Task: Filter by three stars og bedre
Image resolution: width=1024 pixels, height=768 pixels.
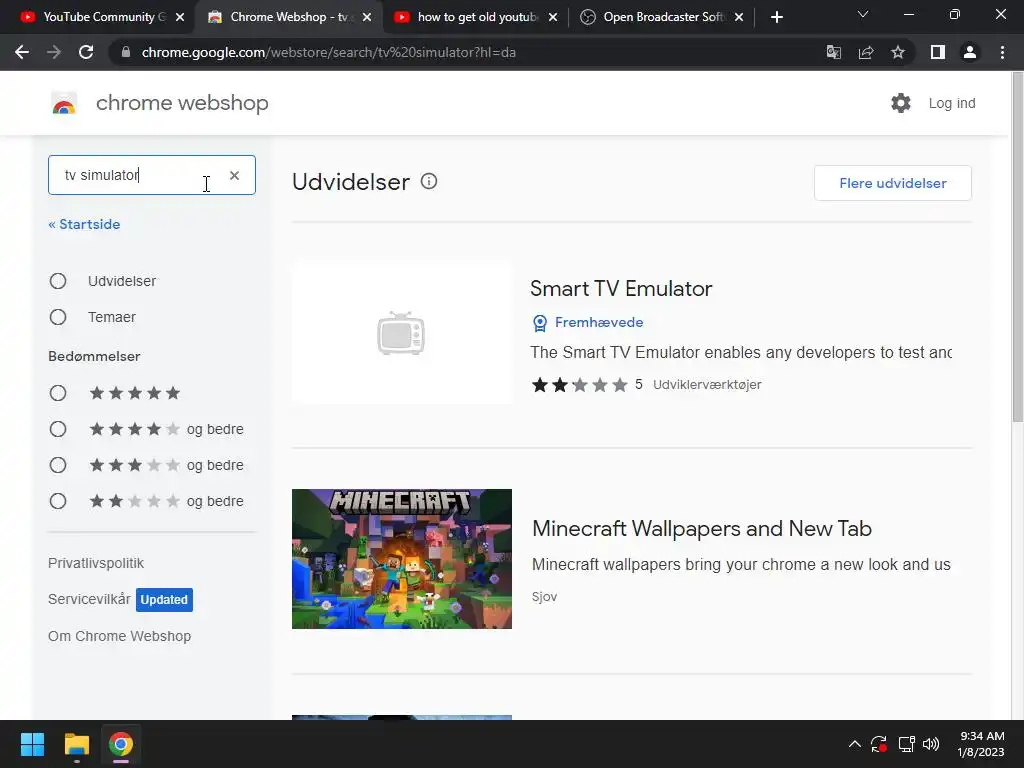Action: pyautogui.click(x=58, y=465)
